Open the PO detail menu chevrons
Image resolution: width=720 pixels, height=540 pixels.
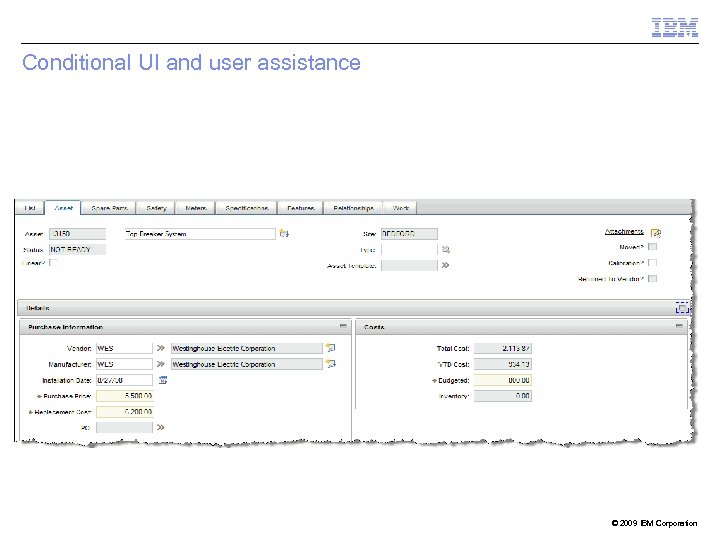[x=160, y=428]
